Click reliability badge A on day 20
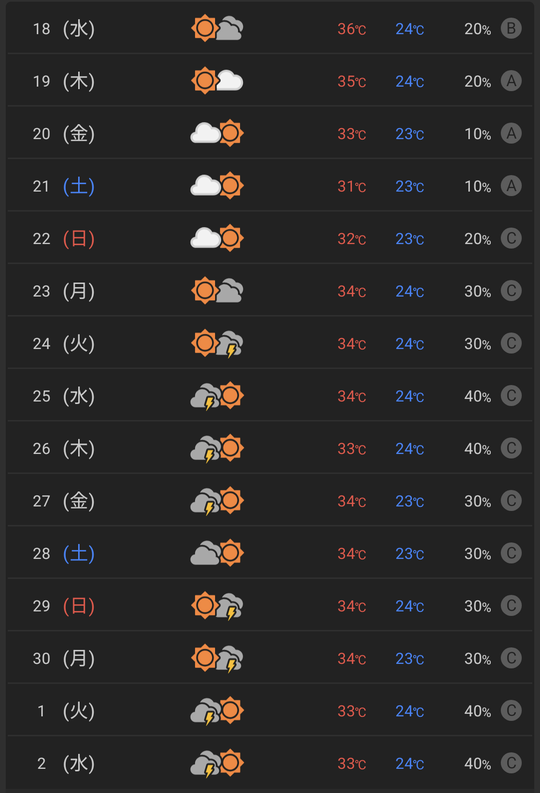 tap(511, 134)
